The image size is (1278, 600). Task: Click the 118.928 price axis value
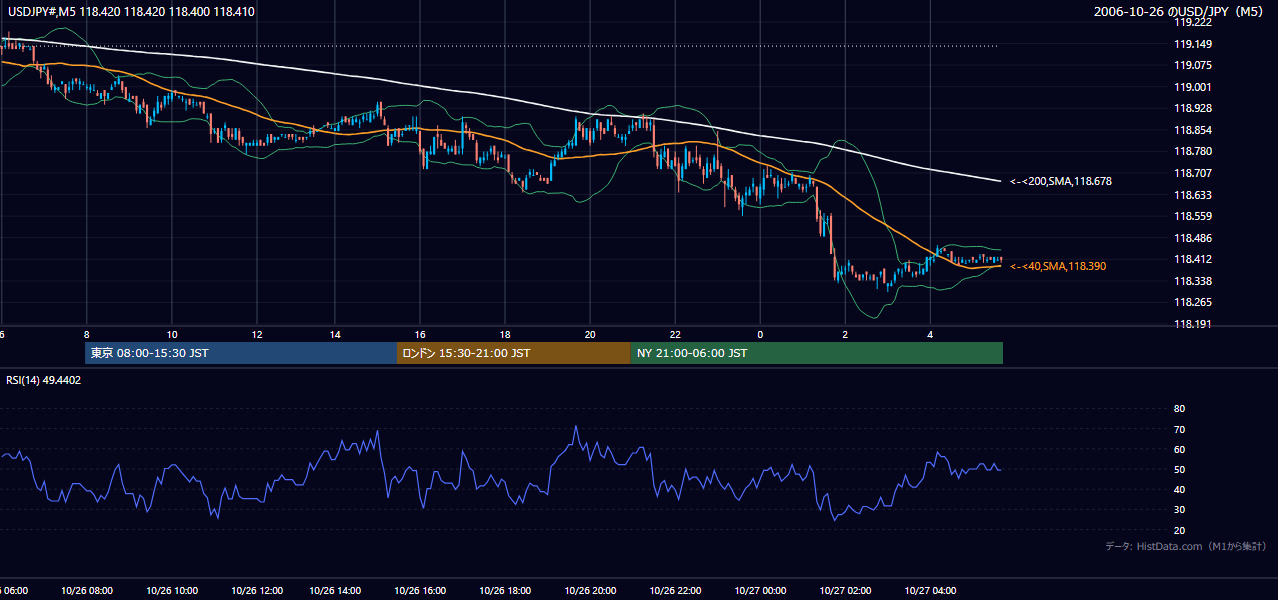pos(1193,108)
